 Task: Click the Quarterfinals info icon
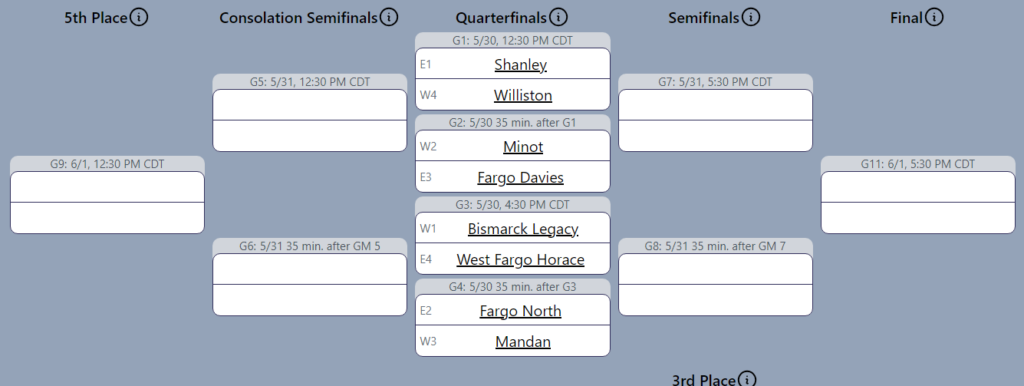point(558,17)
